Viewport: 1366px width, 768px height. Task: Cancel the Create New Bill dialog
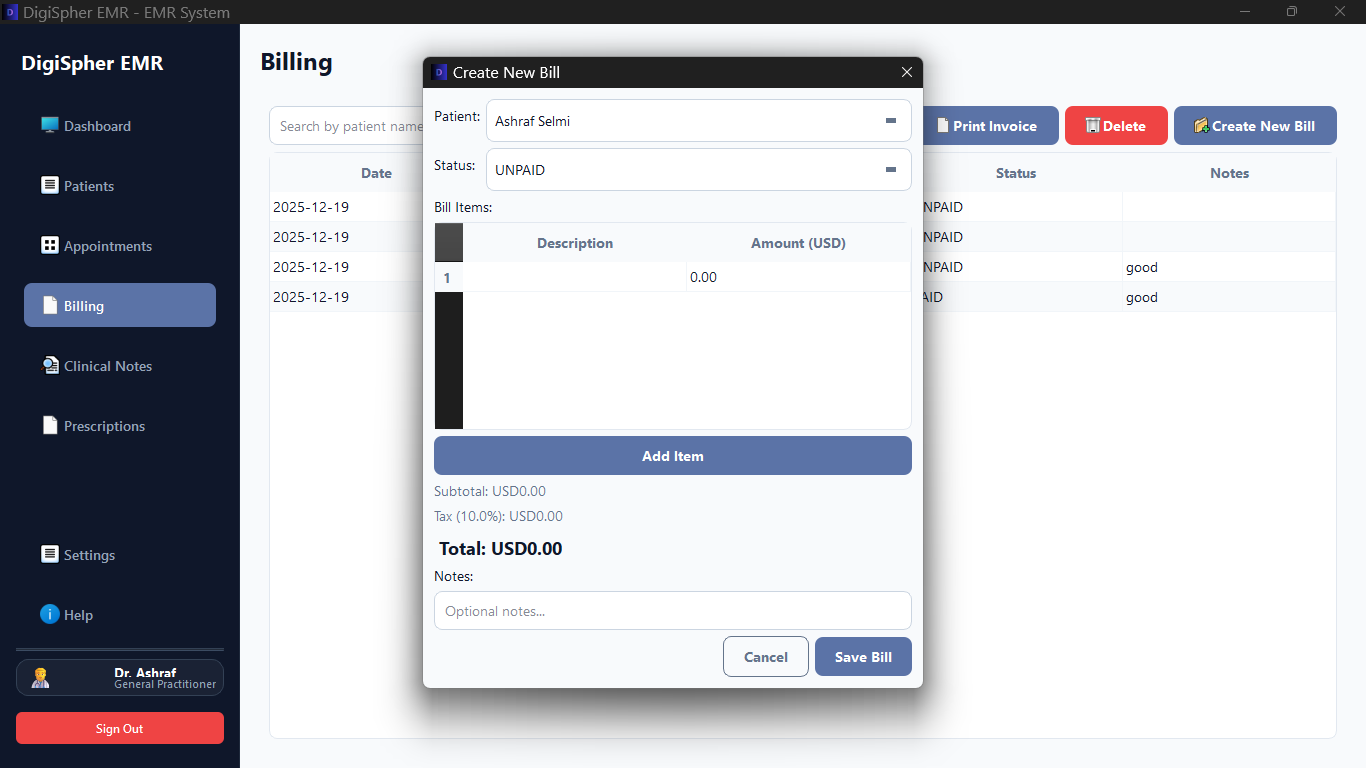pyautogui.click(x=765, y=656)
